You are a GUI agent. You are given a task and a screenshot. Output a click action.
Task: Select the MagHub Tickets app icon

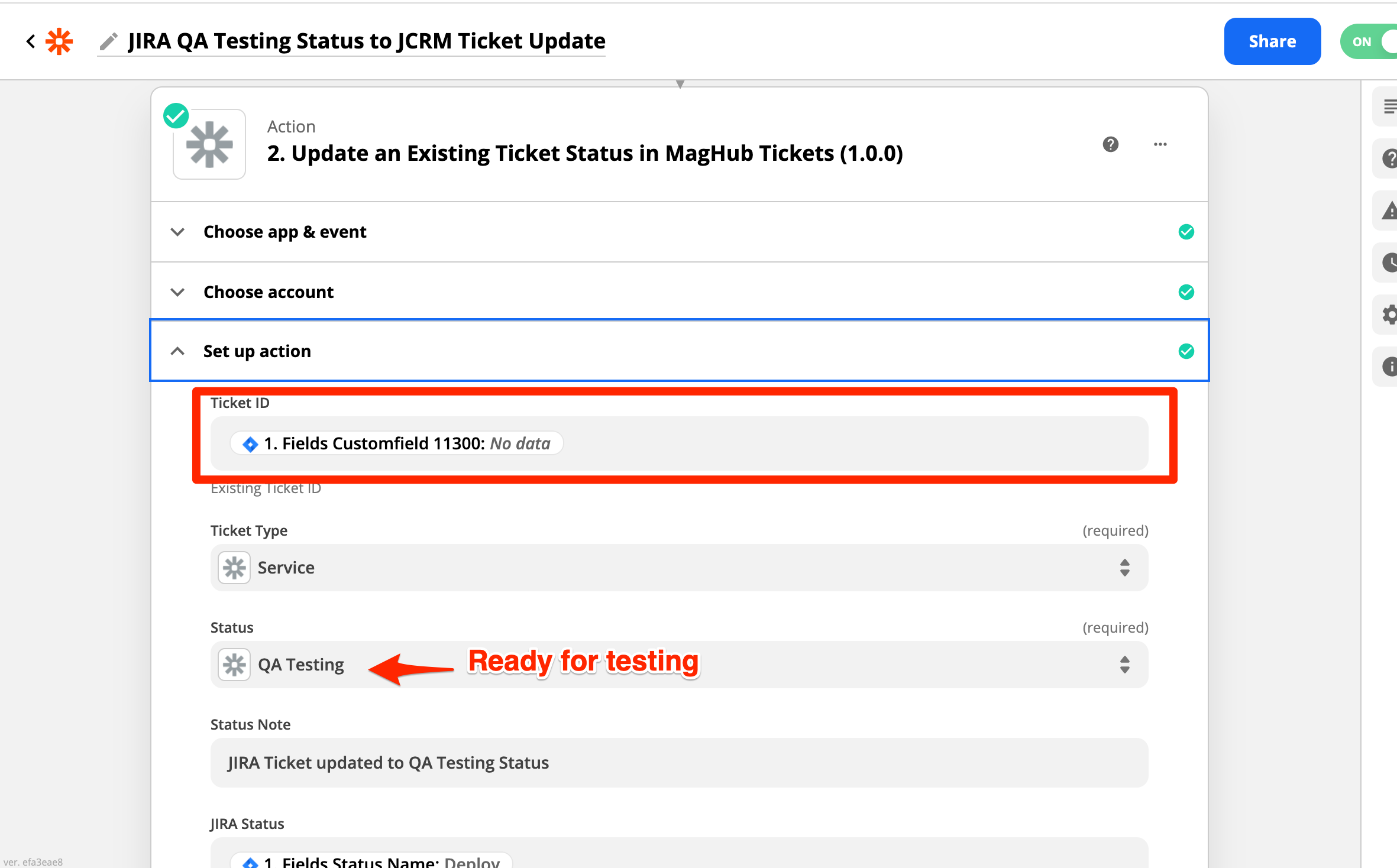pos(209,144)
